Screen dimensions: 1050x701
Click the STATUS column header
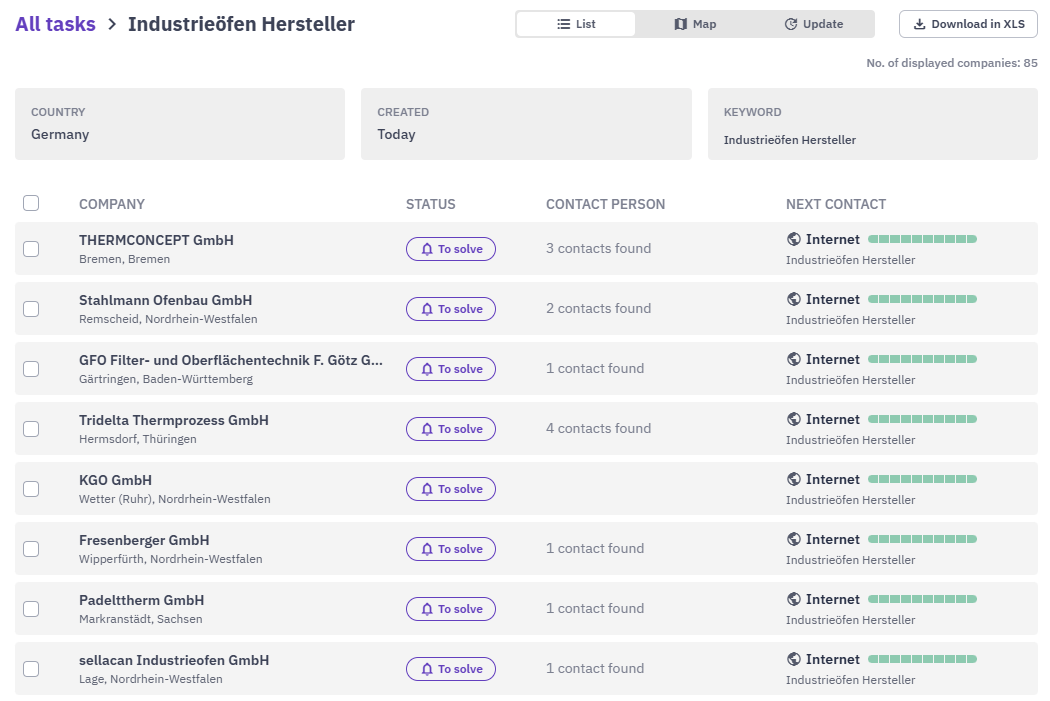(431, 204)
